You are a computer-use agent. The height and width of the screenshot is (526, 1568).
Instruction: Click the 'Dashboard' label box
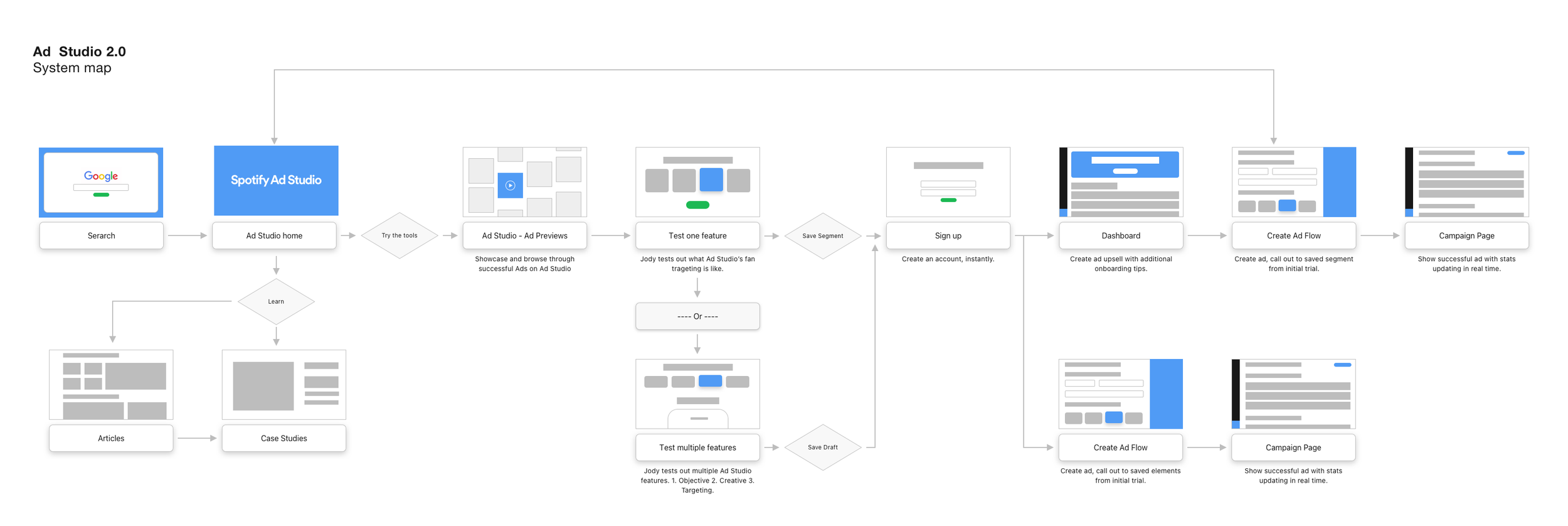[1121, 235]
